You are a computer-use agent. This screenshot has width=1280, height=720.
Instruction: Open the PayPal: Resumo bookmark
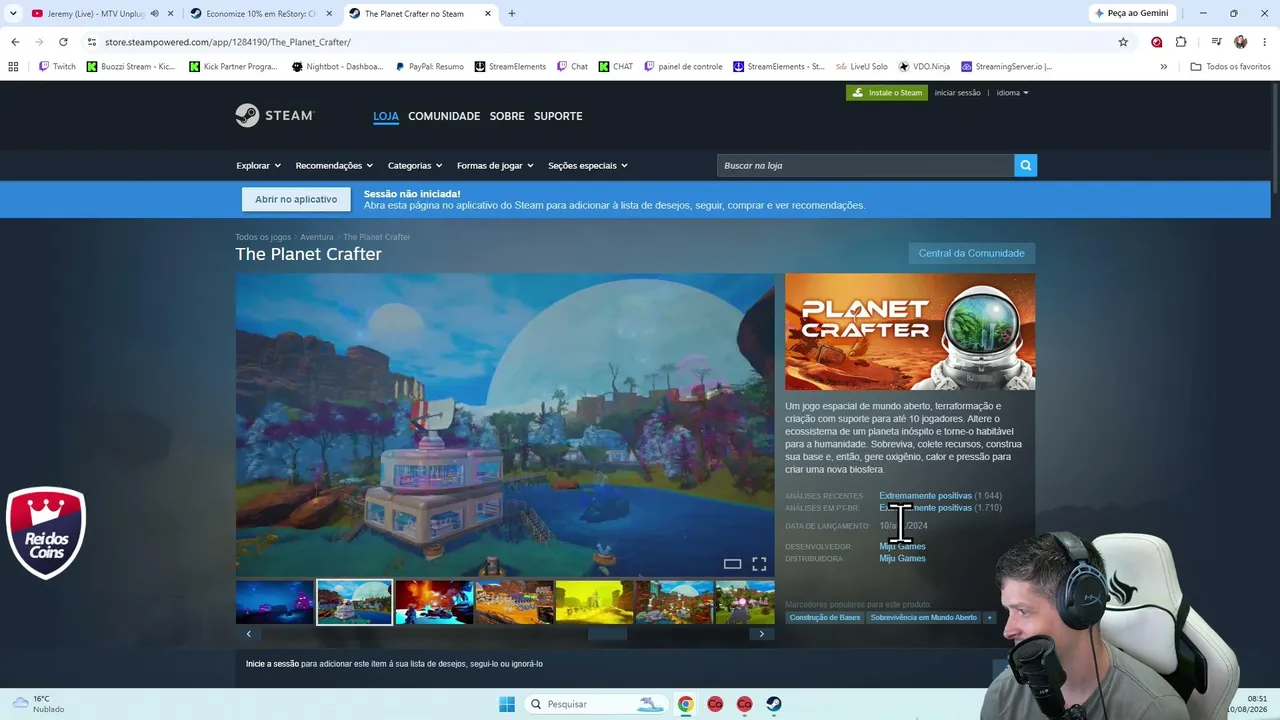point(429,67)
